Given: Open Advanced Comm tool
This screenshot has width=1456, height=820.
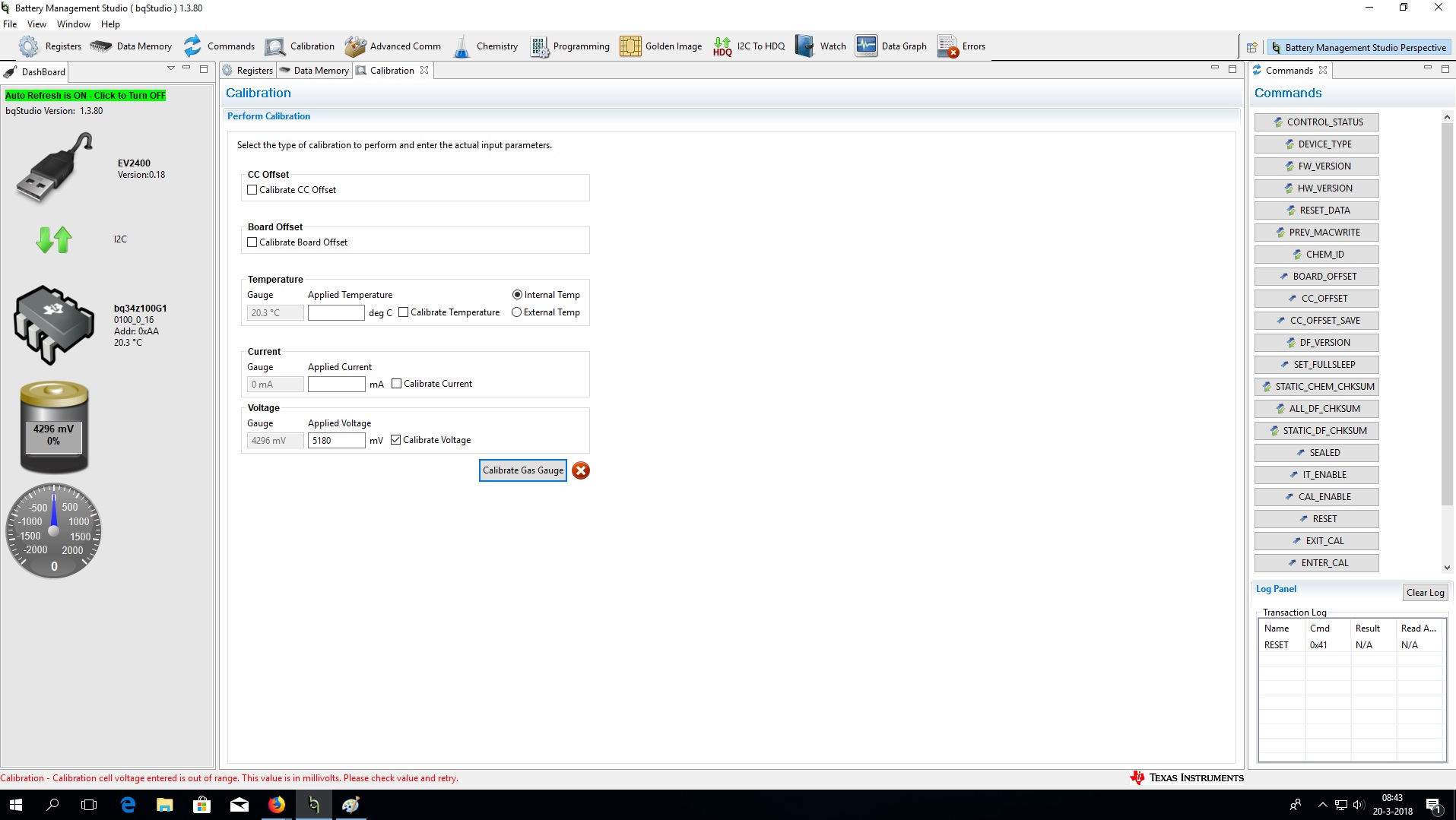Looking at the screenshot, I should (392, 46).
